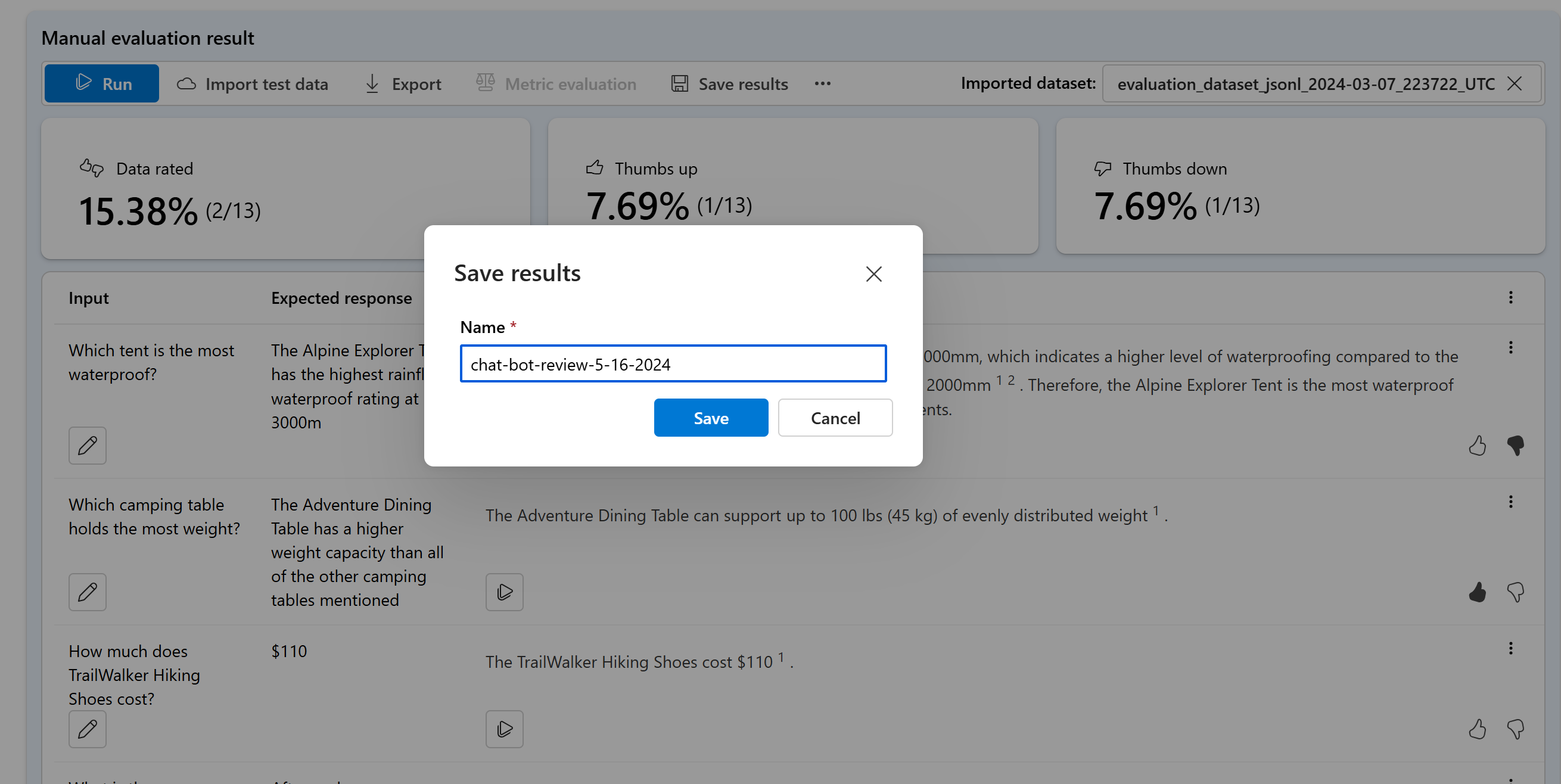Screen dimensions: 1561x784
Task: Toggle thumbs down on waterproof tent row
Action: 1516,445
